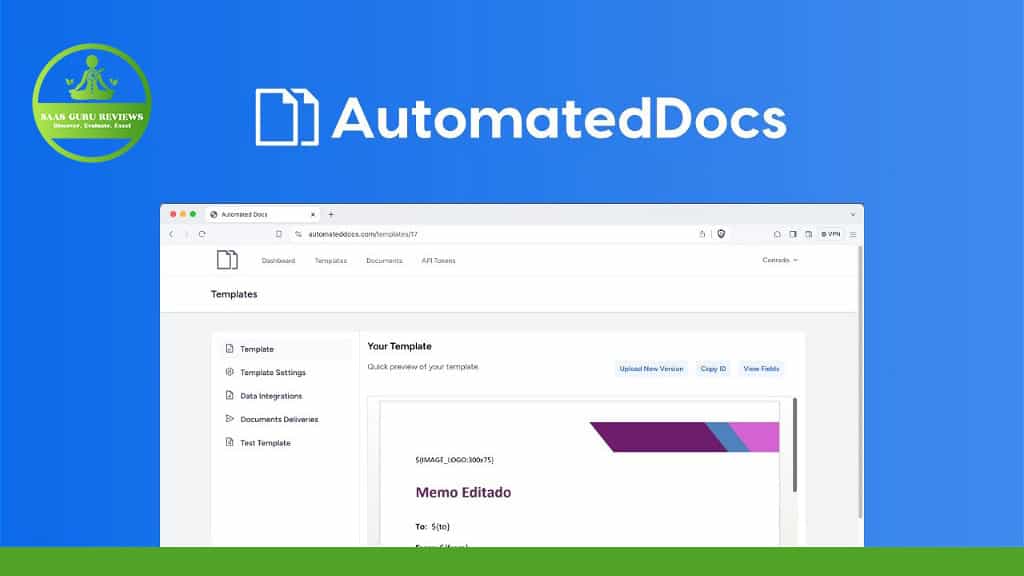Open the browser hamburger menu

[853, 234]
